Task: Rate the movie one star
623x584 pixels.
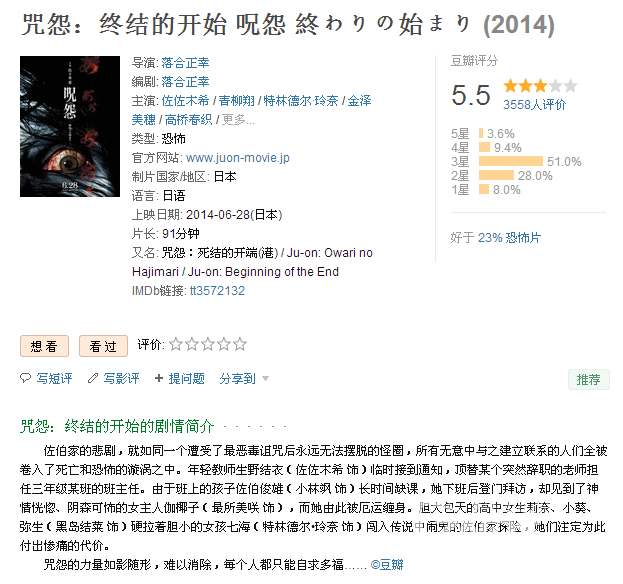Action: pos(176,344)
